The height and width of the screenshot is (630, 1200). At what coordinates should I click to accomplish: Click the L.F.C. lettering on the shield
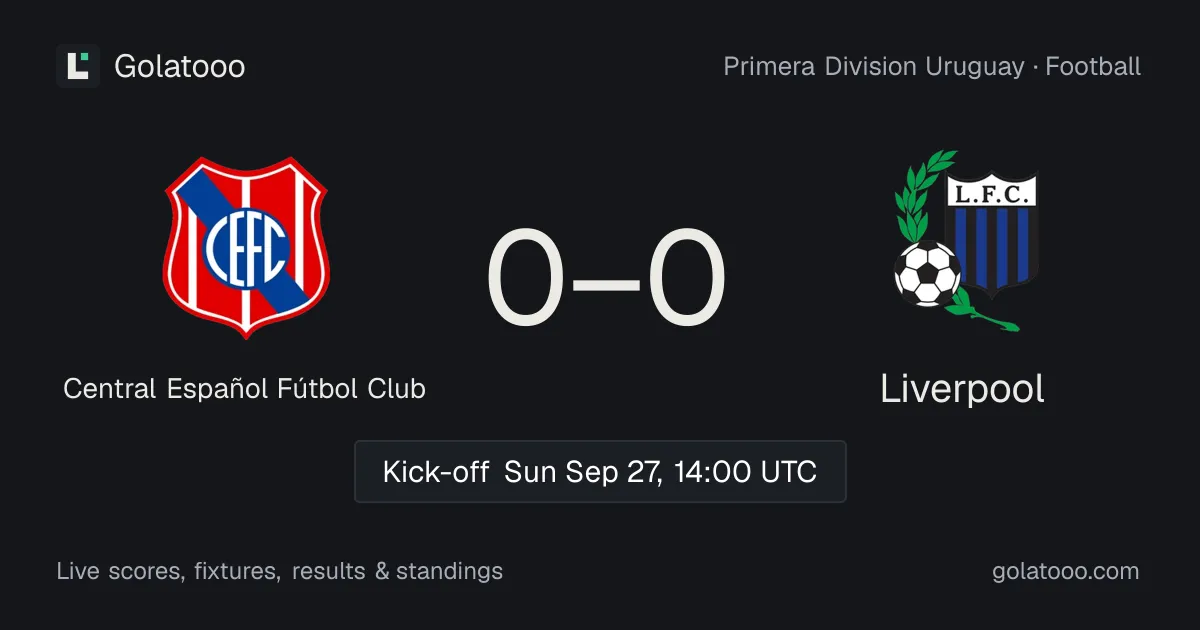(x=991, y=195)
